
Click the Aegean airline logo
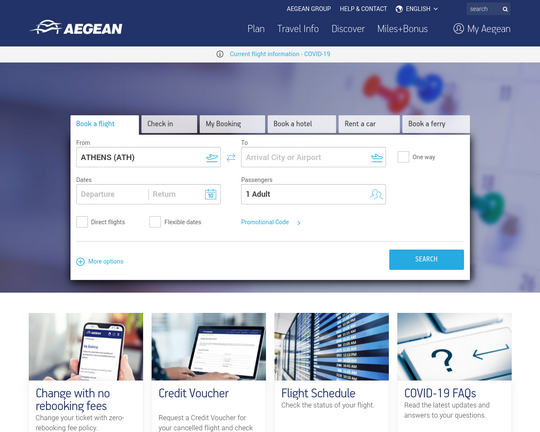76,28
